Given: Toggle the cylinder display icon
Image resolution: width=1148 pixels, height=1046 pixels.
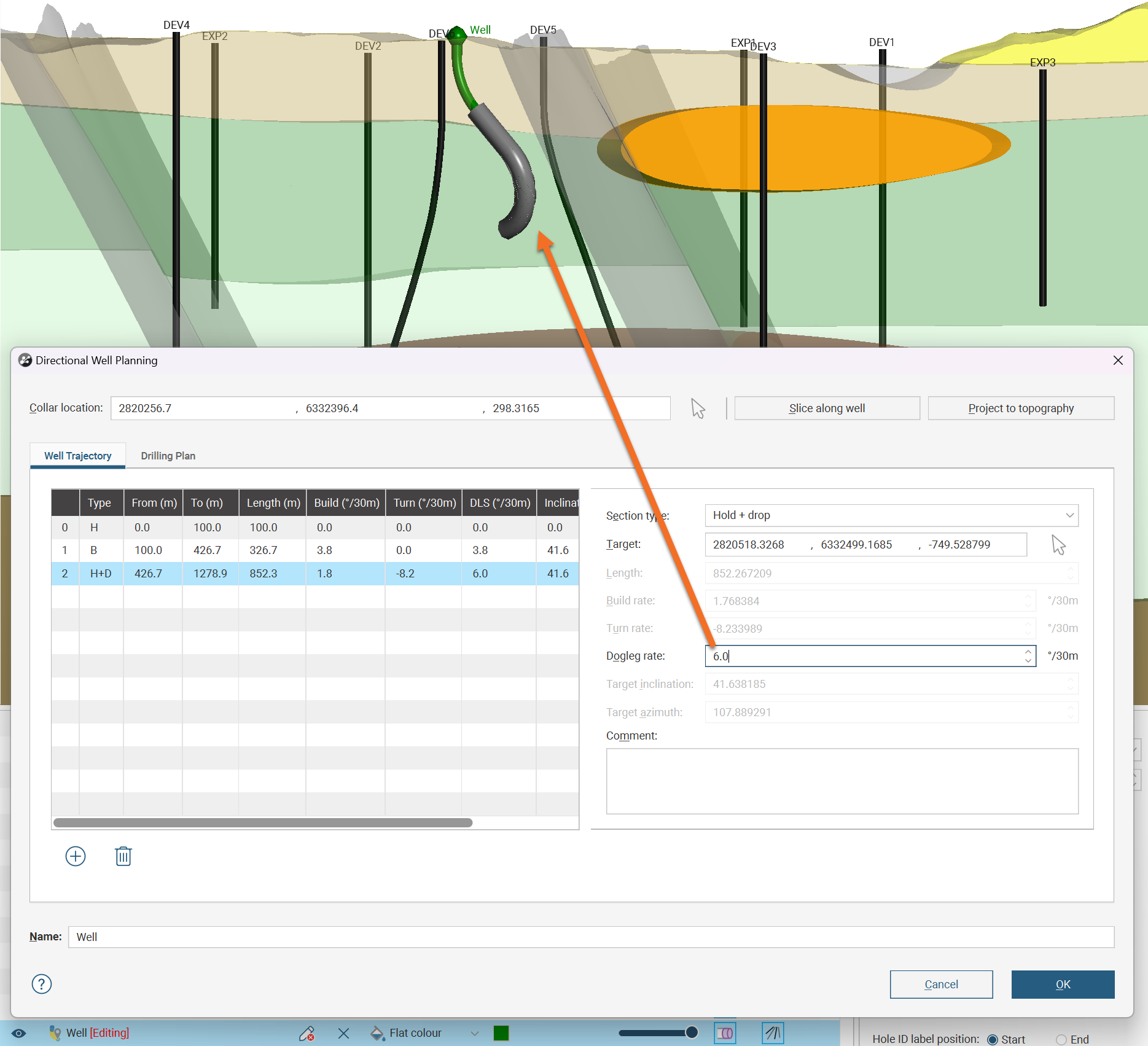Looking at the screenshot, I should tap(725, 1033).
